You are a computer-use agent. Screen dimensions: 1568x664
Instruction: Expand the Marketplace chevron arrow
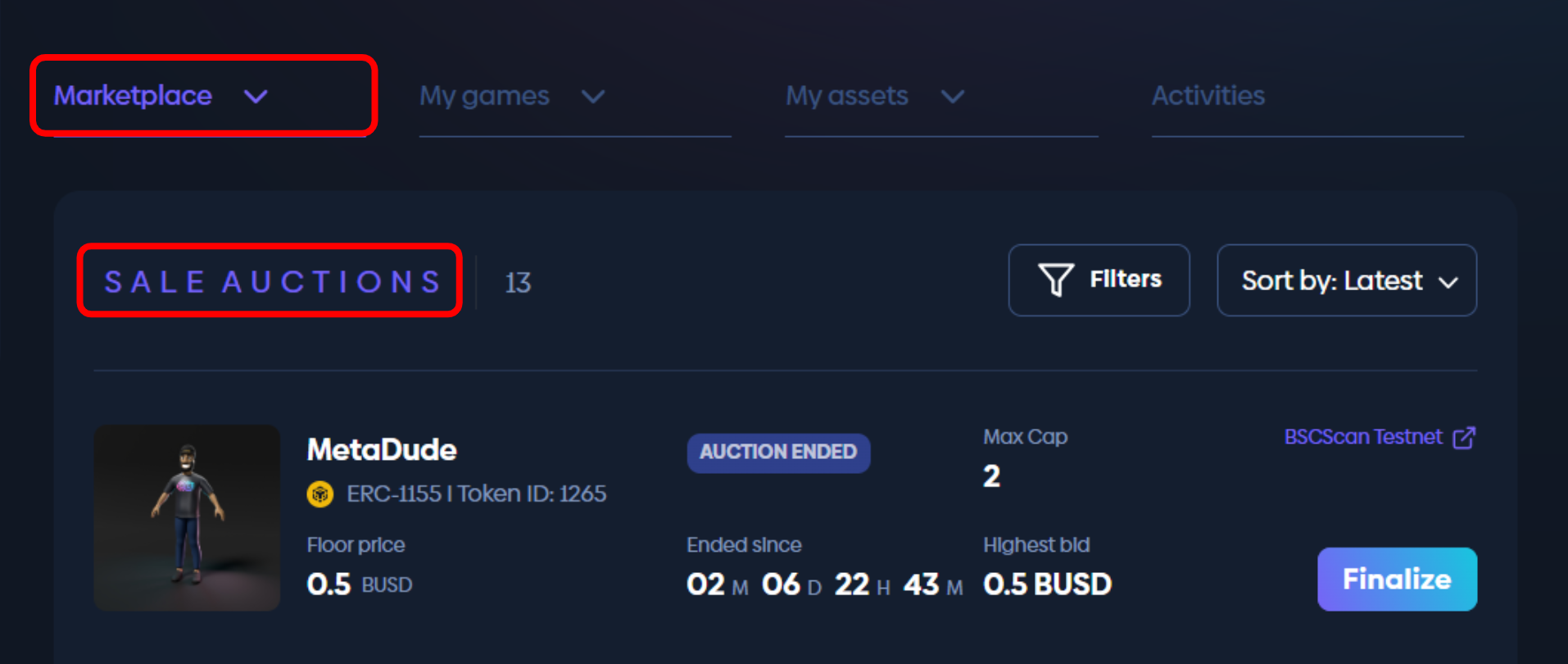click(256, 97)
